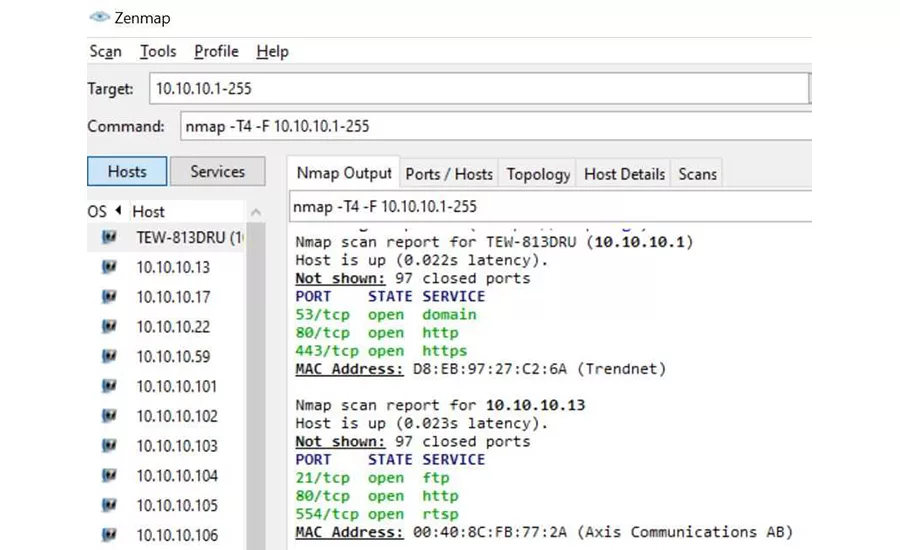Click 'Host is up (0.022s latency)' line
Image resolution: width=900 pixels, height=550 pixels.
[x=422, y=260]
